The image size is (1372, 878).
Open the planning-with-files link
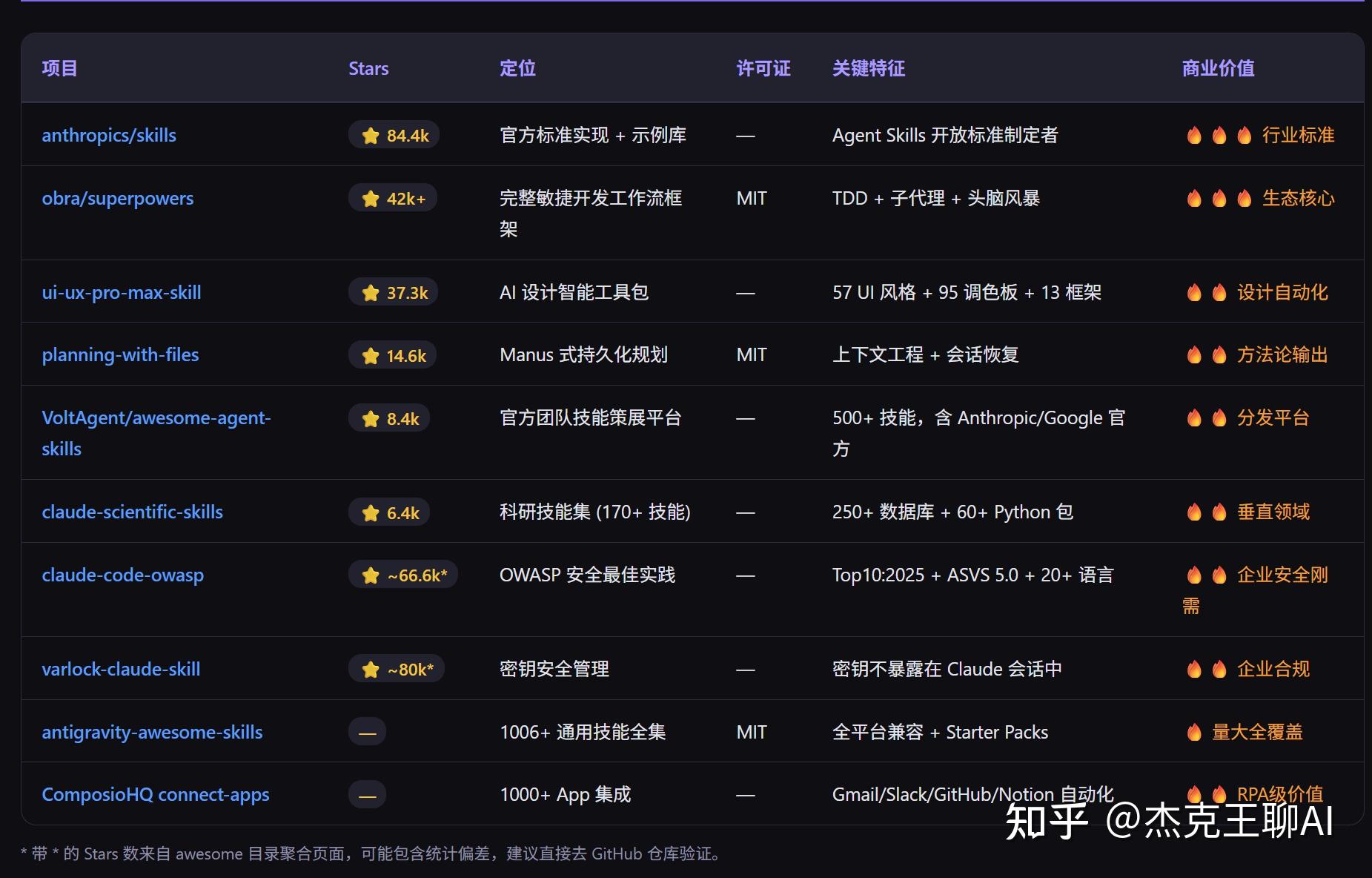pyautogui.click(x=120, y=354)
